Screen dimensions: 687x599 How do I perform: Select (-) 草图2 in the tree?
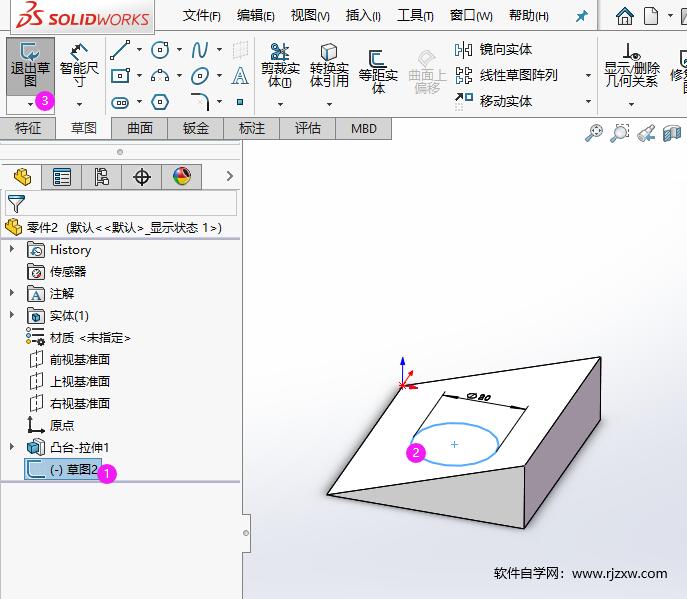[63, 469]
